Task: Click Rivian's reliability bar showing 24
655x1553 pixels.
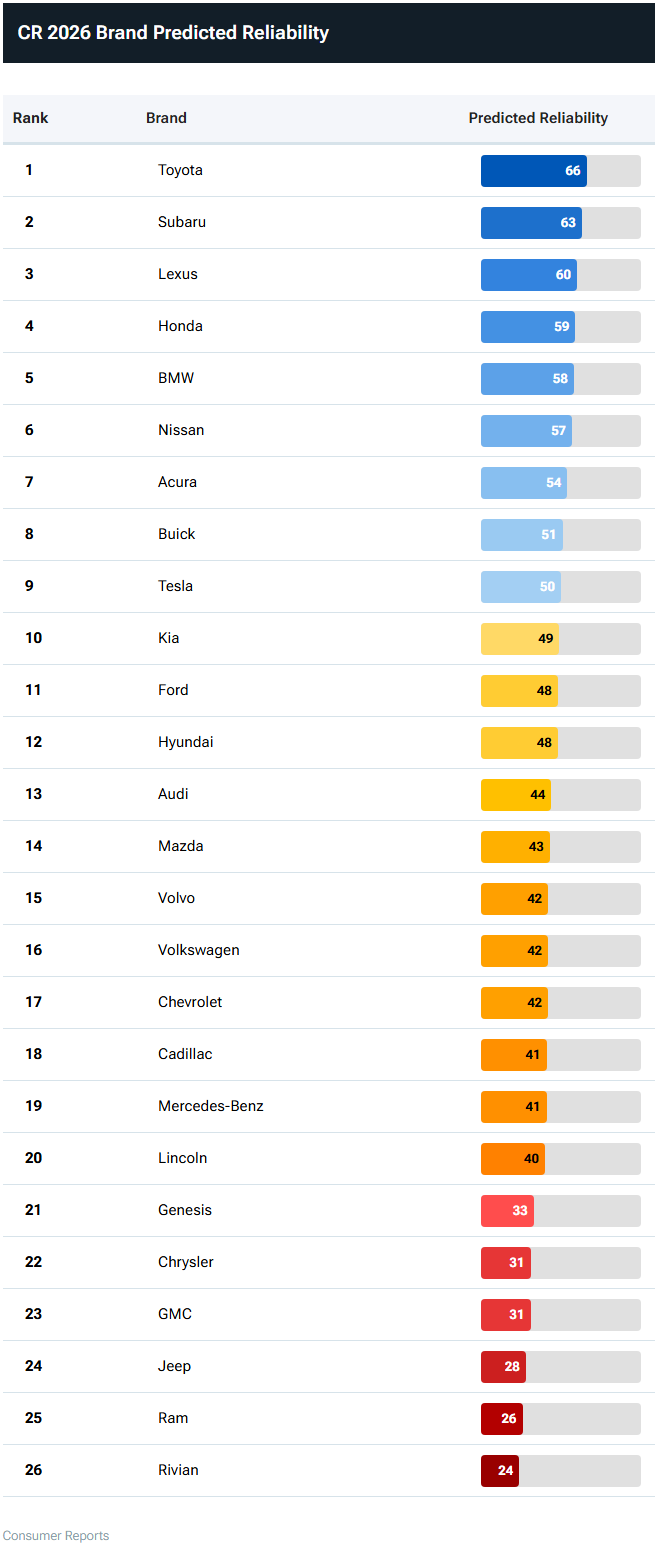Action: pyautogui.click(x=500, y=1471)
